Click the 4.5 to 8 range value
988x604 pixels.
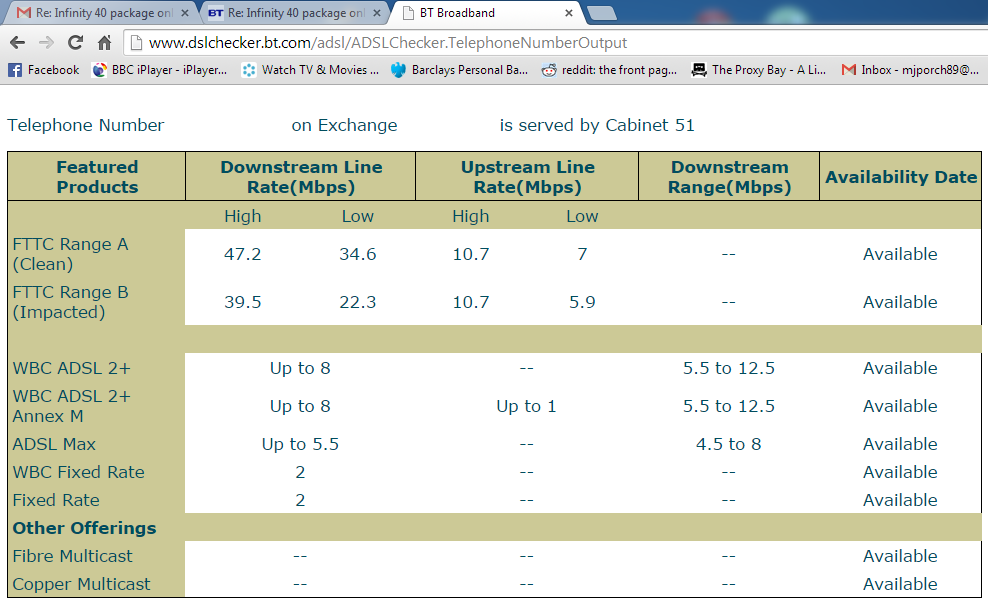[728, 445]
